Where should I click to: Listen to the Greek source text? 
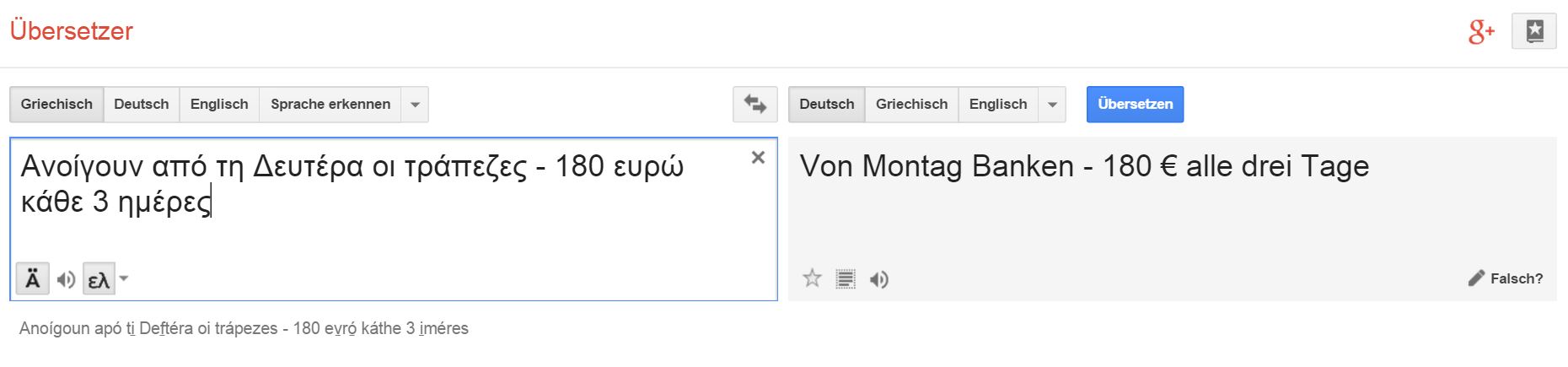(66, 279)
